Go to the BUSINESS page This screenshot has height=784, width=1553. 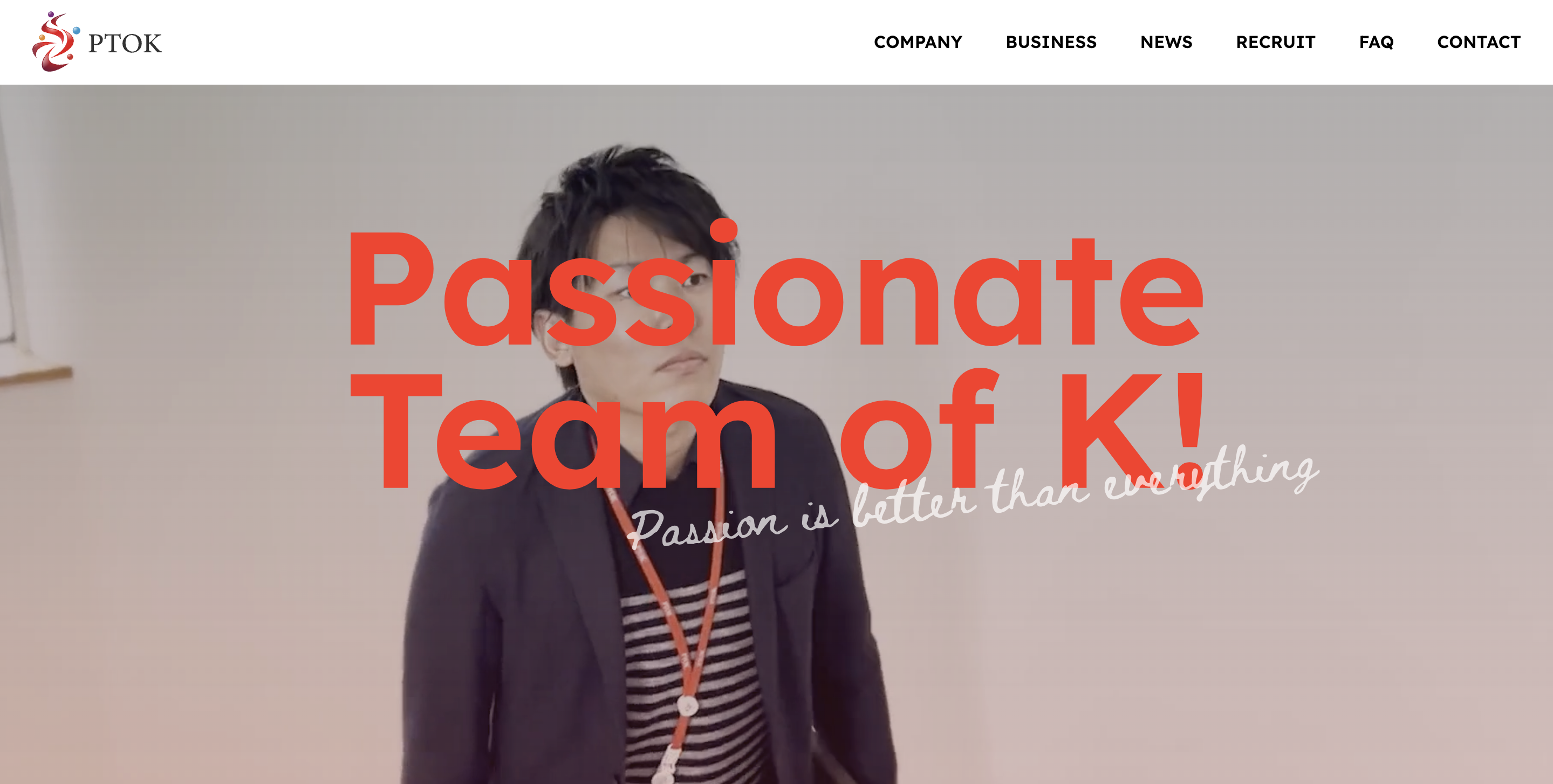point(1051,42)
